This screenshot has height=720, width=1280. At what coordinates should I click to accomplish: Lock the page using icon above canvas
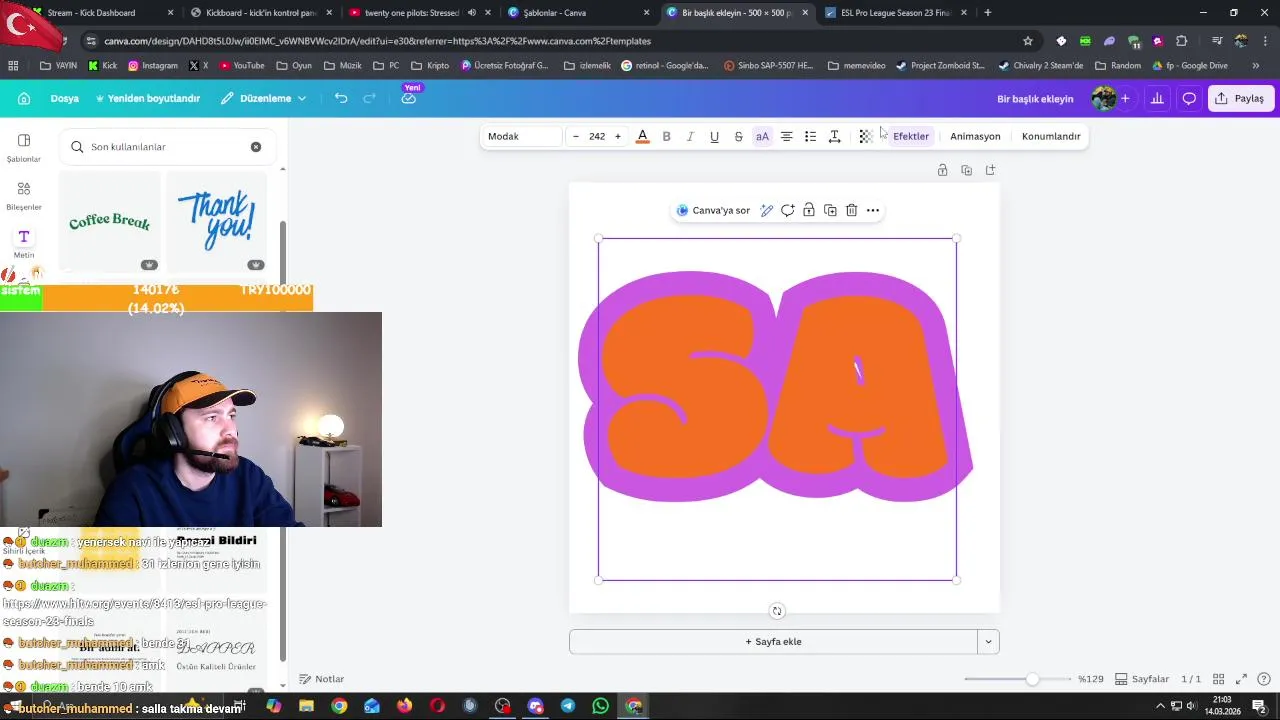(x=942, y=170)
